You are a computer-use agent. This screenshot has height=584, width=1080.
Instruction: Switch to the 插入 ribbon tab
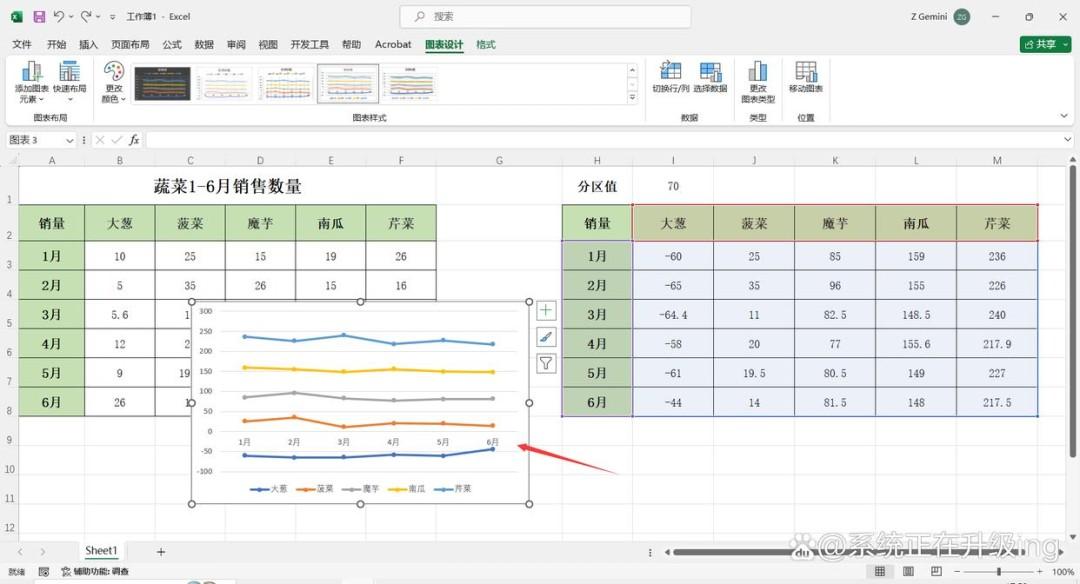[89, 44]
